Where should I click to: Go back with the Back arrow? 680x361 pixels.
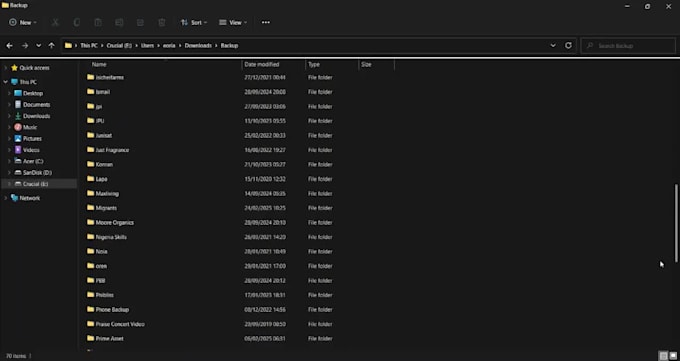tap(10, 46)
